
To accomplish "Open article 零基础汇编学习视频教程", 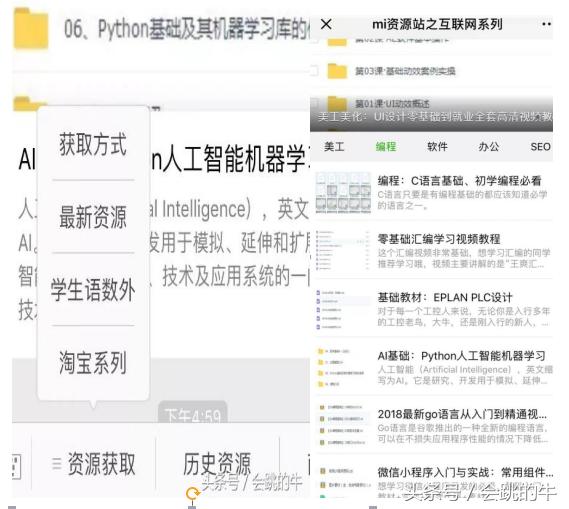I will point(434,251).
